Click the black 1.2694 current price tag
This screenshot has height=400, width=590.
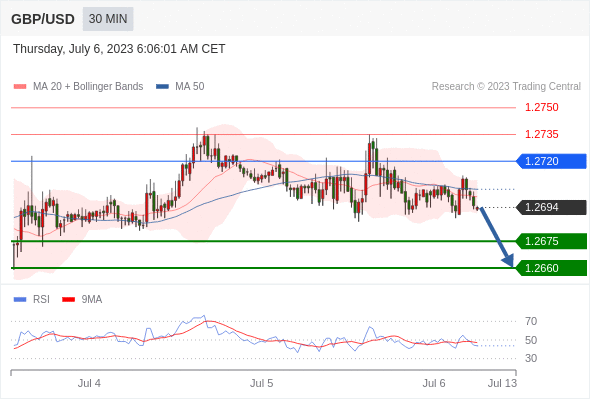[x=551, y=207]
